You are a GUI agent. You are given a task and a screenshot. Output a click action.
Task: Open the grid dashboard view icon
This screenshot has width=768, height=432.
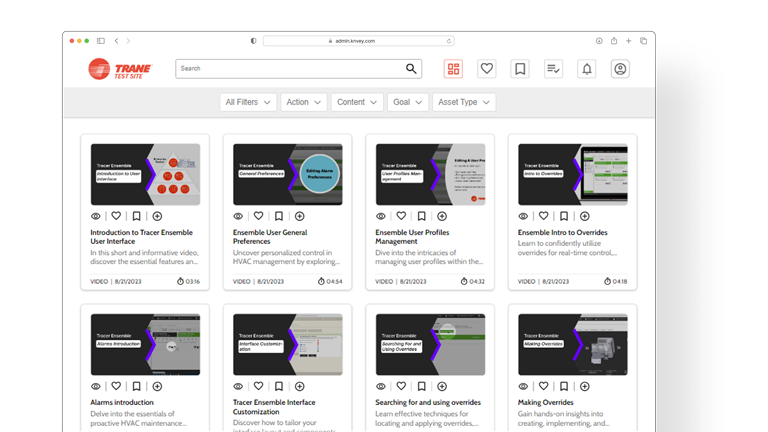click(x=453, y=69)
